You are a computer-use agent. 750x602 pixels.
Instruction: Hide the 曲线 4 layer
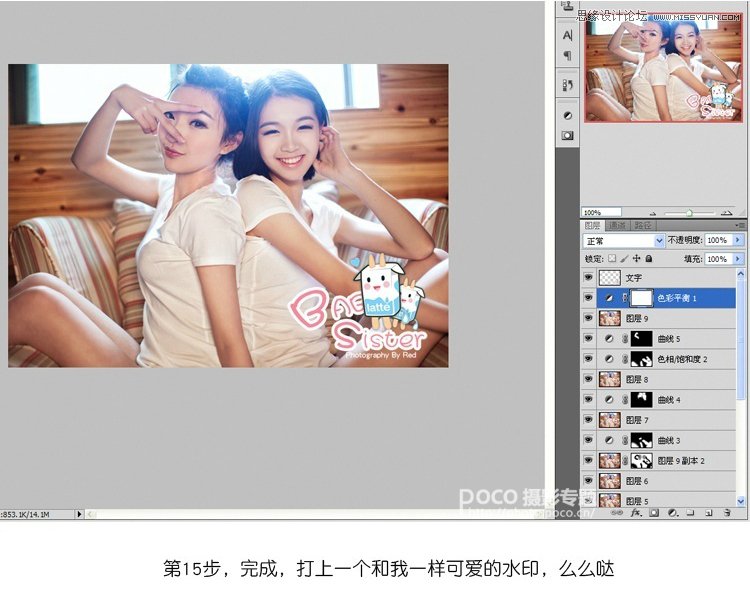588,399
